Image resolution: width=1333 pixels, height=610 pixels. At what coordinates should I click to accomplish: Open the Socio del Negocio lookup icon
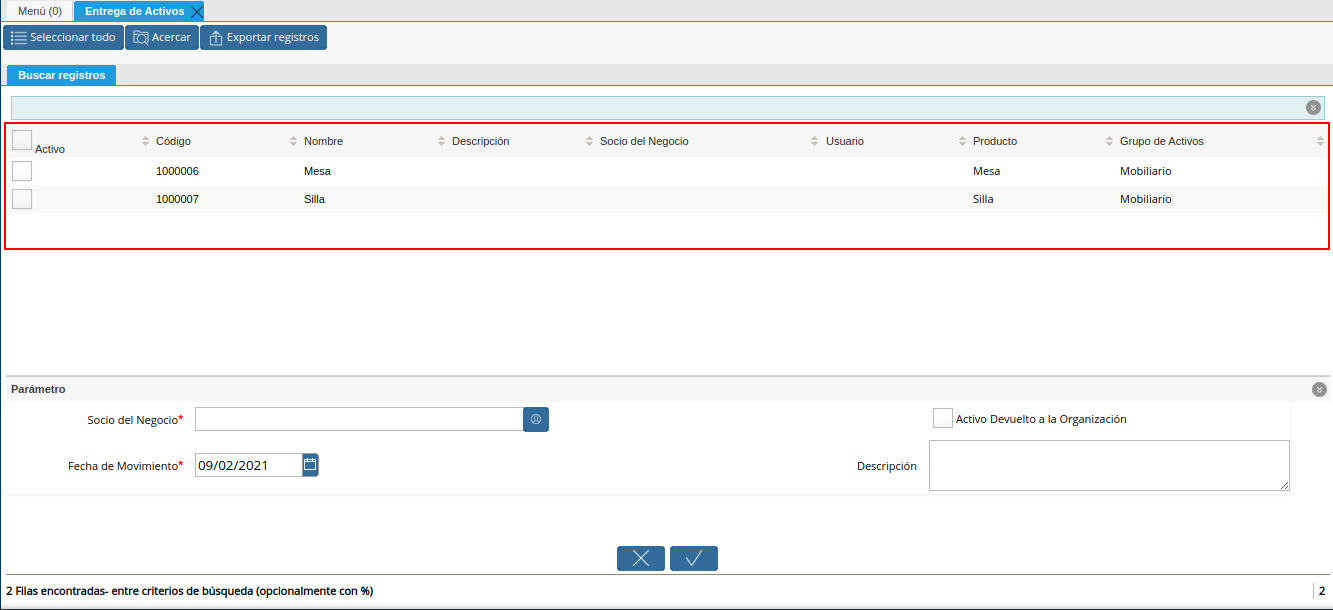click(536, 419)
